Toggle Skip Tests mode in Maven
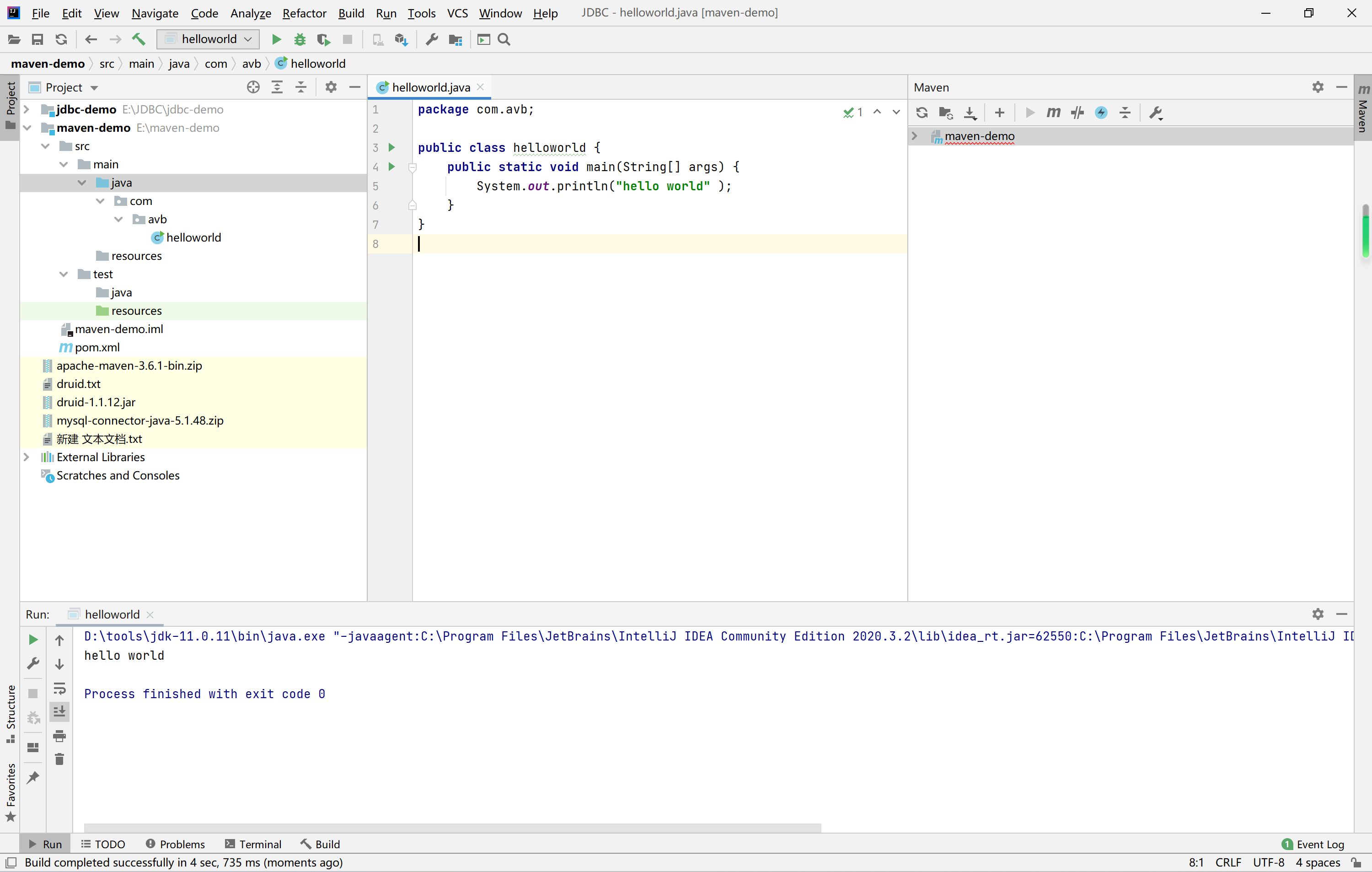The width and height of the screenshot is (1372, 872). coord(1101,112)
